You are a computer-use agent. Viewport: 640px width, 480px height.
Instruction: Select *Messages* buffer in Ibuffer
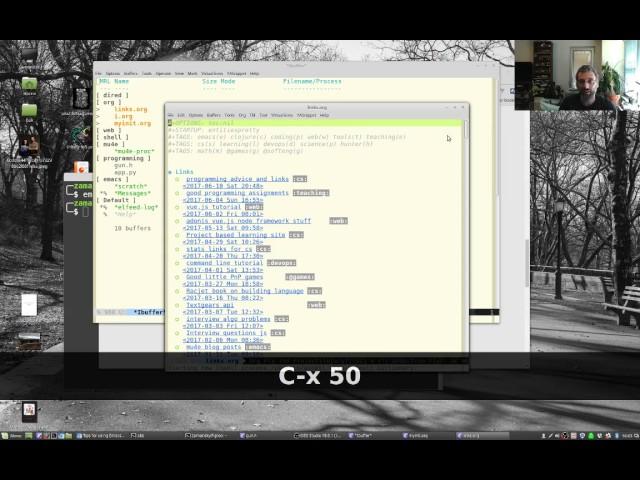pyautogui.click(x=132, y=193)
